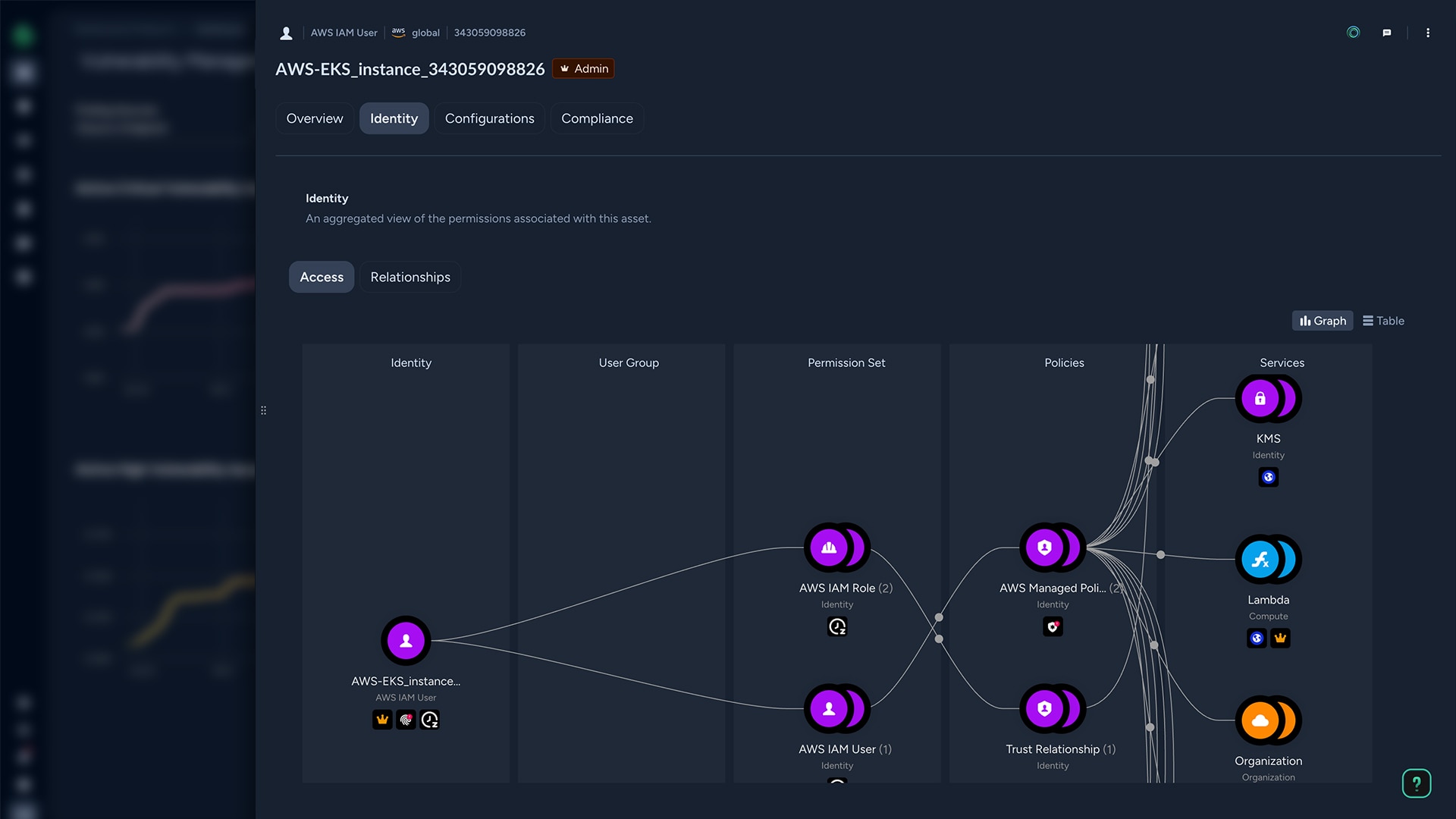Select the AWS IAM User (1) node
Screen dimensions: 1456x819
(836, 709)
